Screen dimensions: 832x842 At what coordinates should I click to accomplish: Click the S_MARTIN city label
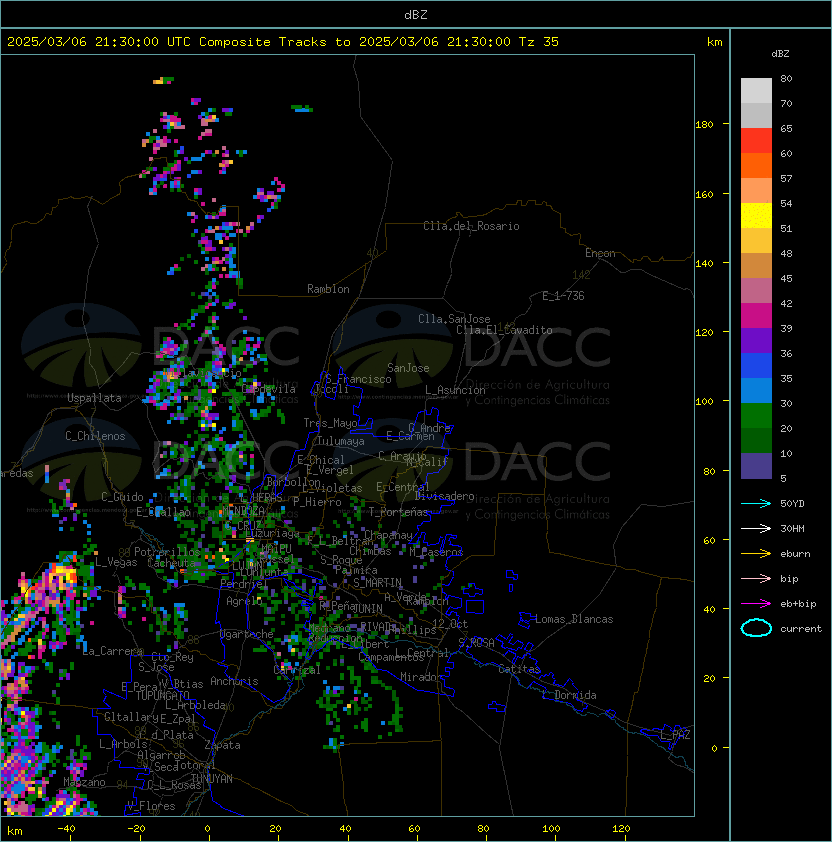click(378, 583)
